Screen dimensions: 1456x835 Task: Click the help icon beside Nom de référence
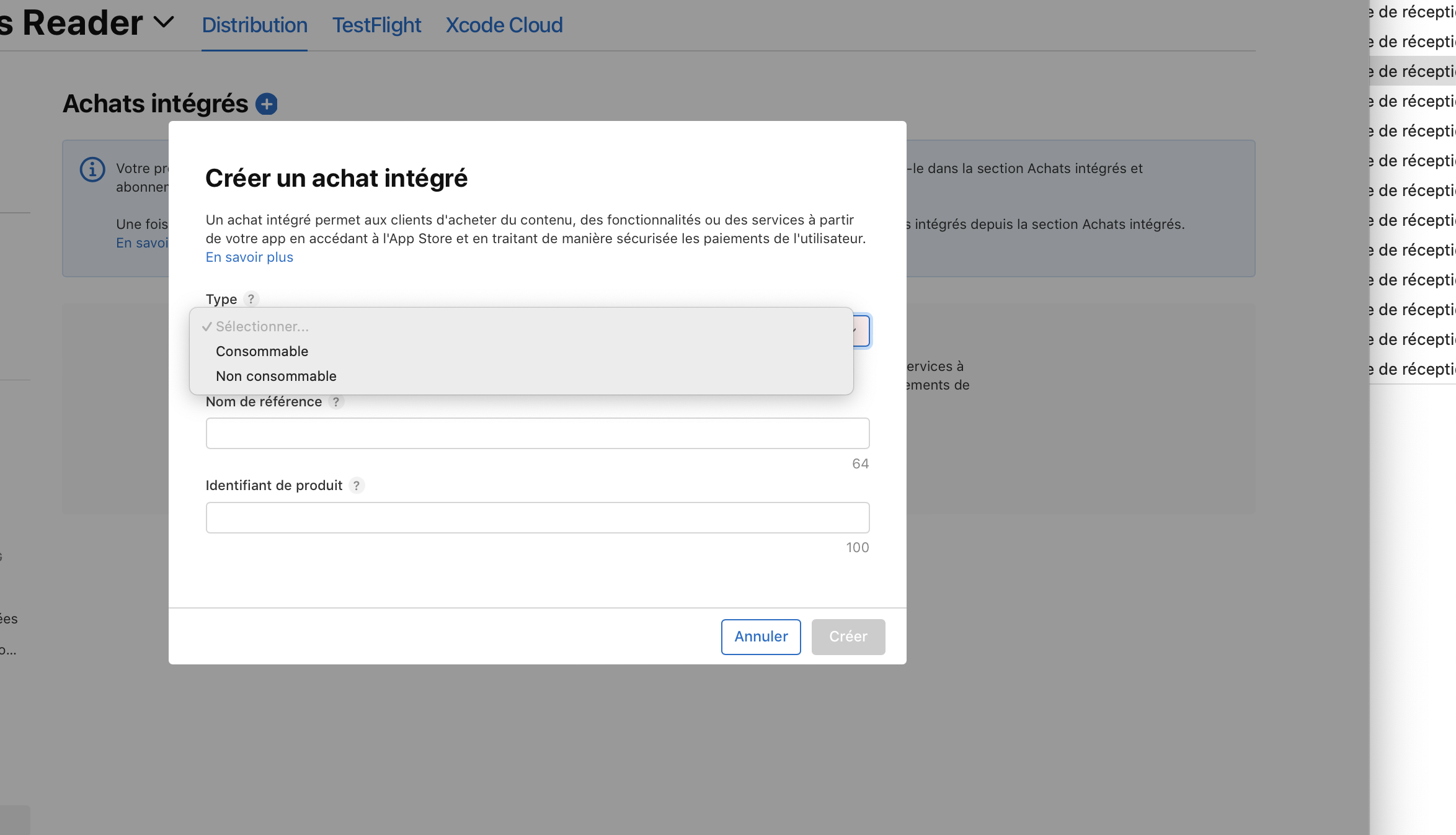336,401
